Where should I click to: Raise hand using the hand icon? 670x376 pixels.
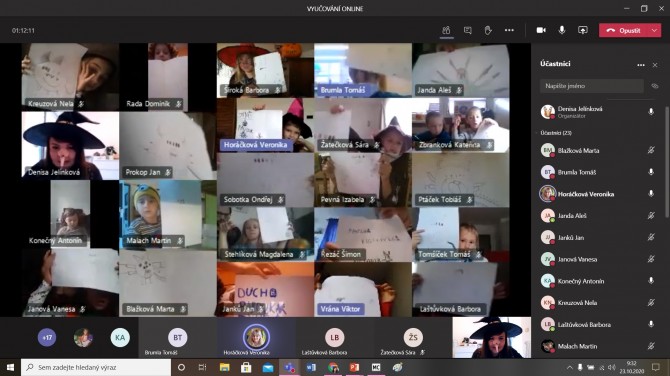(x=488, y=30)
